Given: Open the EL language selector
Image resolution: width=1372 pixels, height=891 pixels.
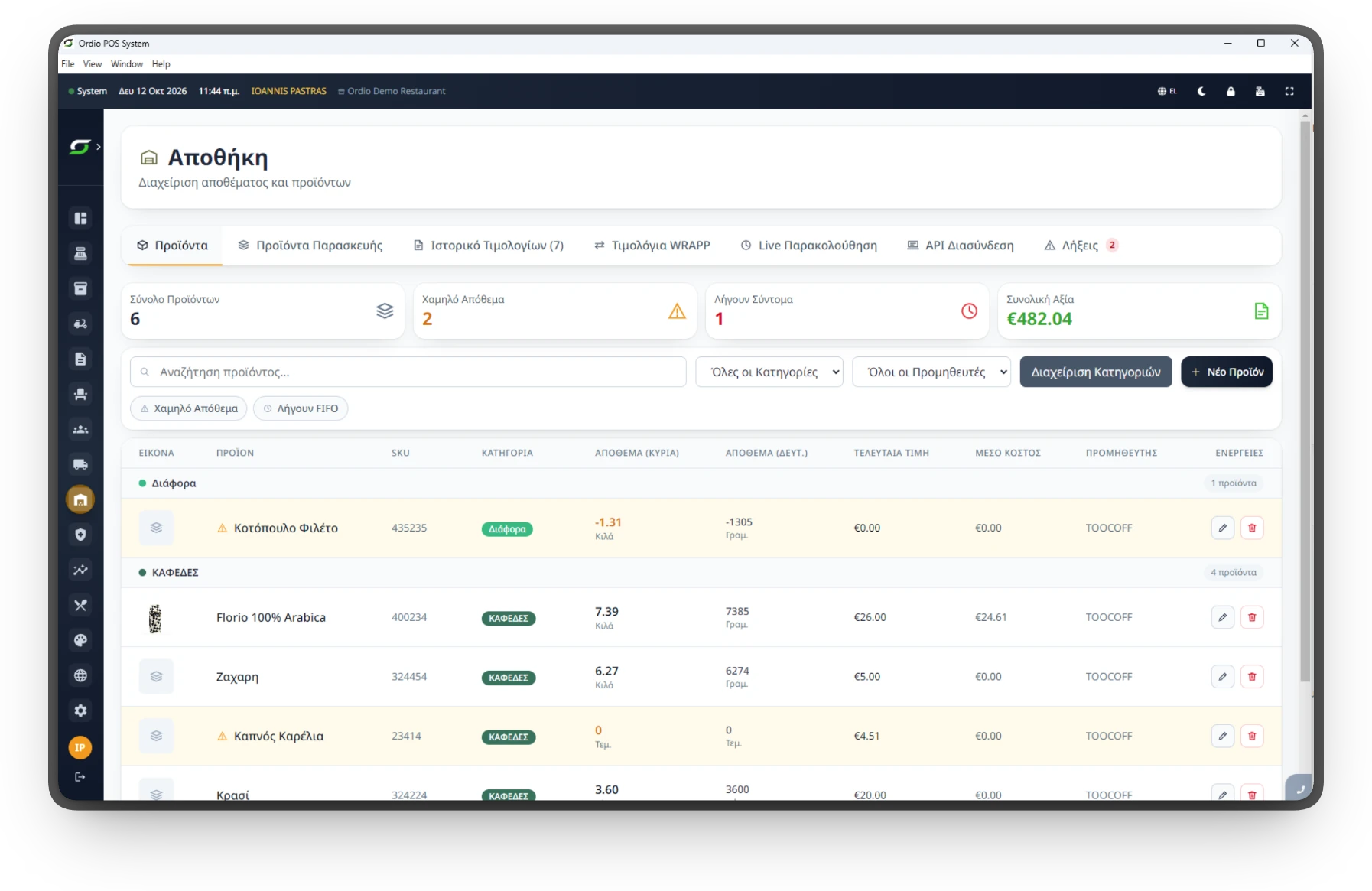Looking at the screenshot, I should pyautogui.click(x=1167, y=91).
